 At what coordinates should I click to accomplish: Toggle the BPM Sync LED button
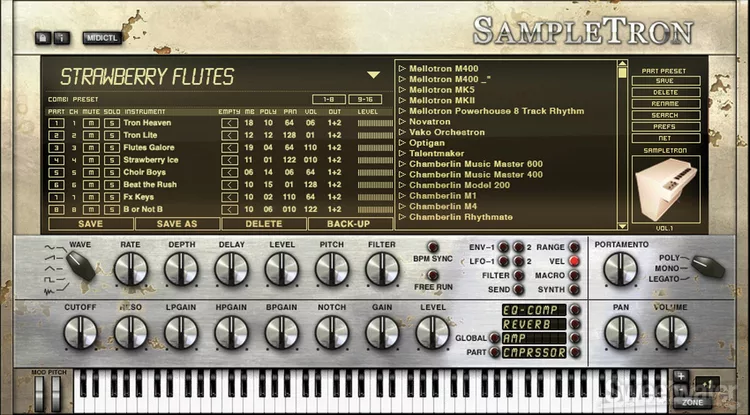click(433, 247)
